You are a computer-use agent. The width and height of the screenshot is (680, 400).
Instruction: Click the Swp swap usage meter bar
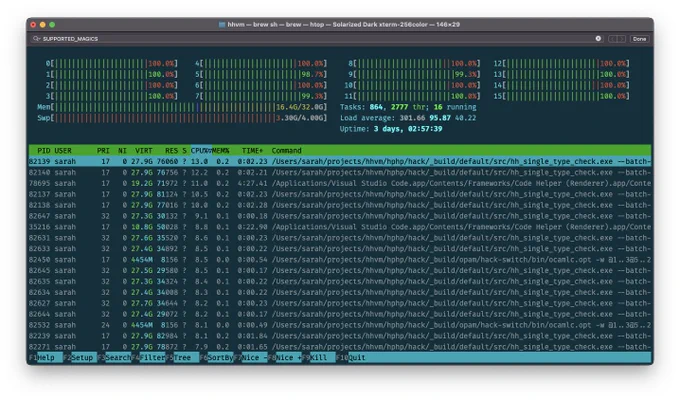pyautogui.click(x=182, y=118)
